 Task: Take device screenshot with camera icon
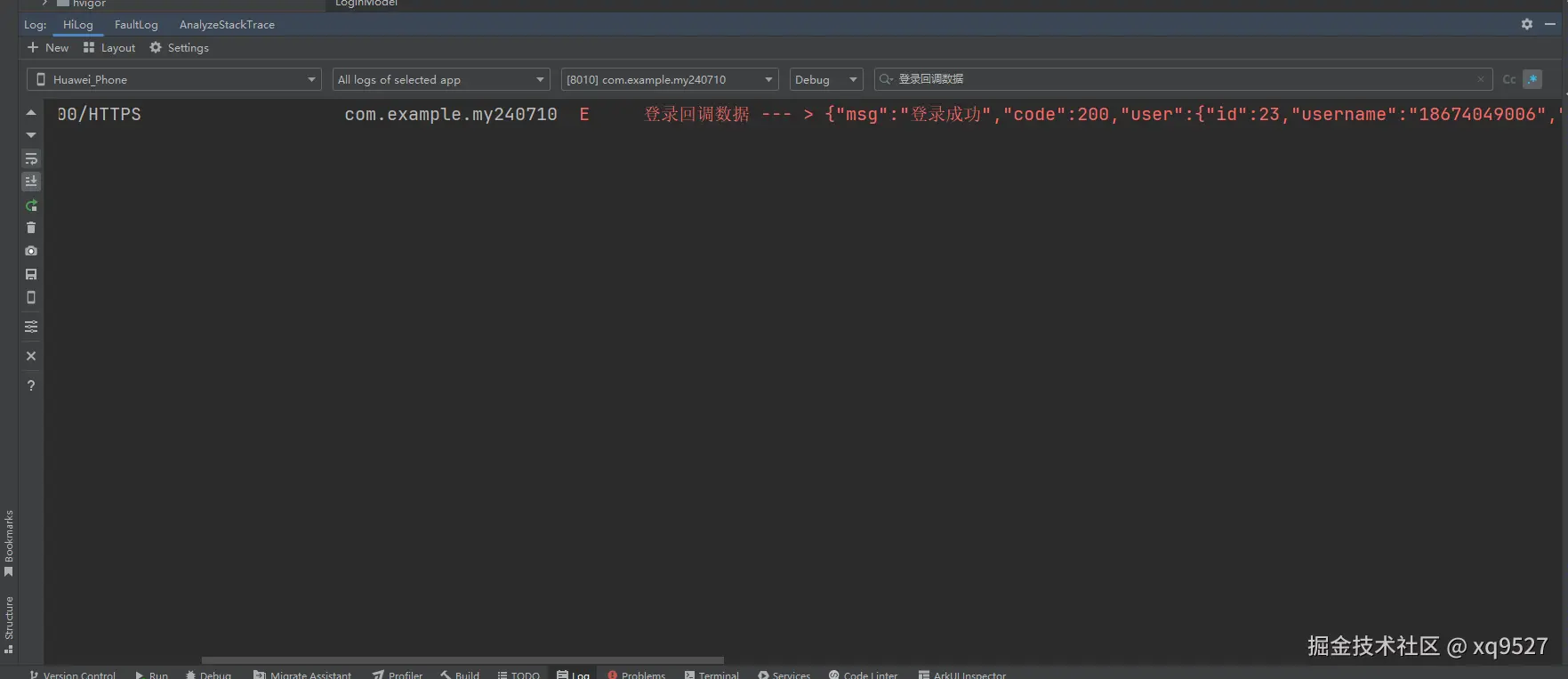31,251
